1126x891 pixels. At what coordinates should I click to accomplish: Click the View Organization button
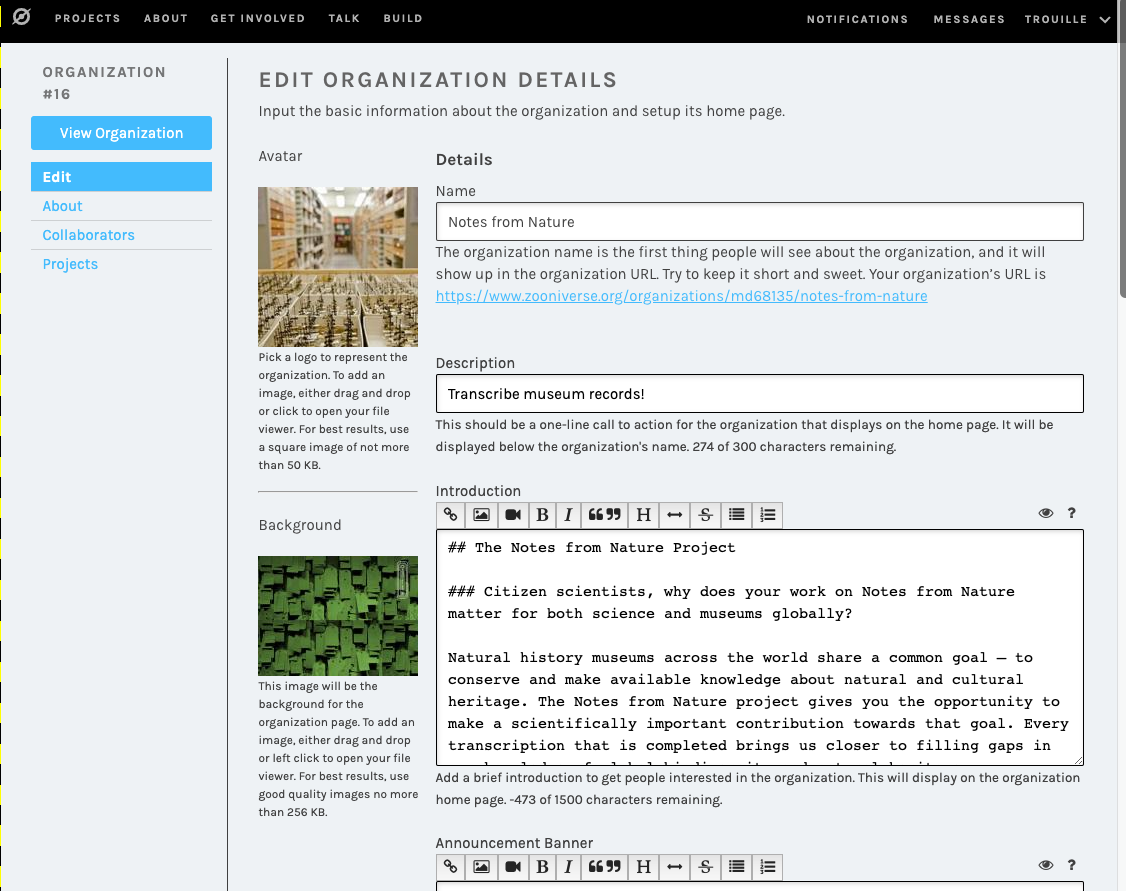pyautogui.click(x=121, y=132)
